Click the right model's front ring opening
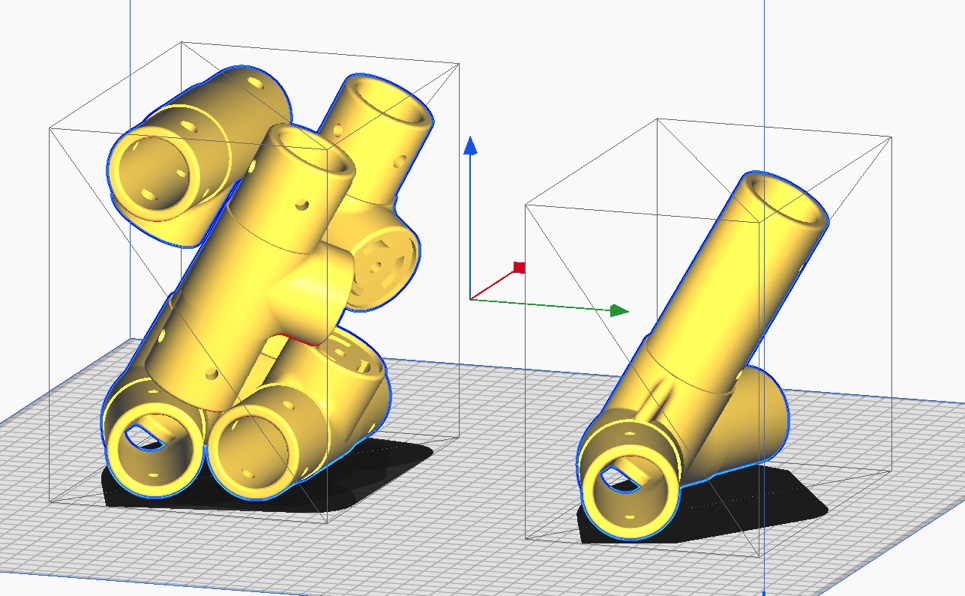Screen dimensions: 965x596 631,479
